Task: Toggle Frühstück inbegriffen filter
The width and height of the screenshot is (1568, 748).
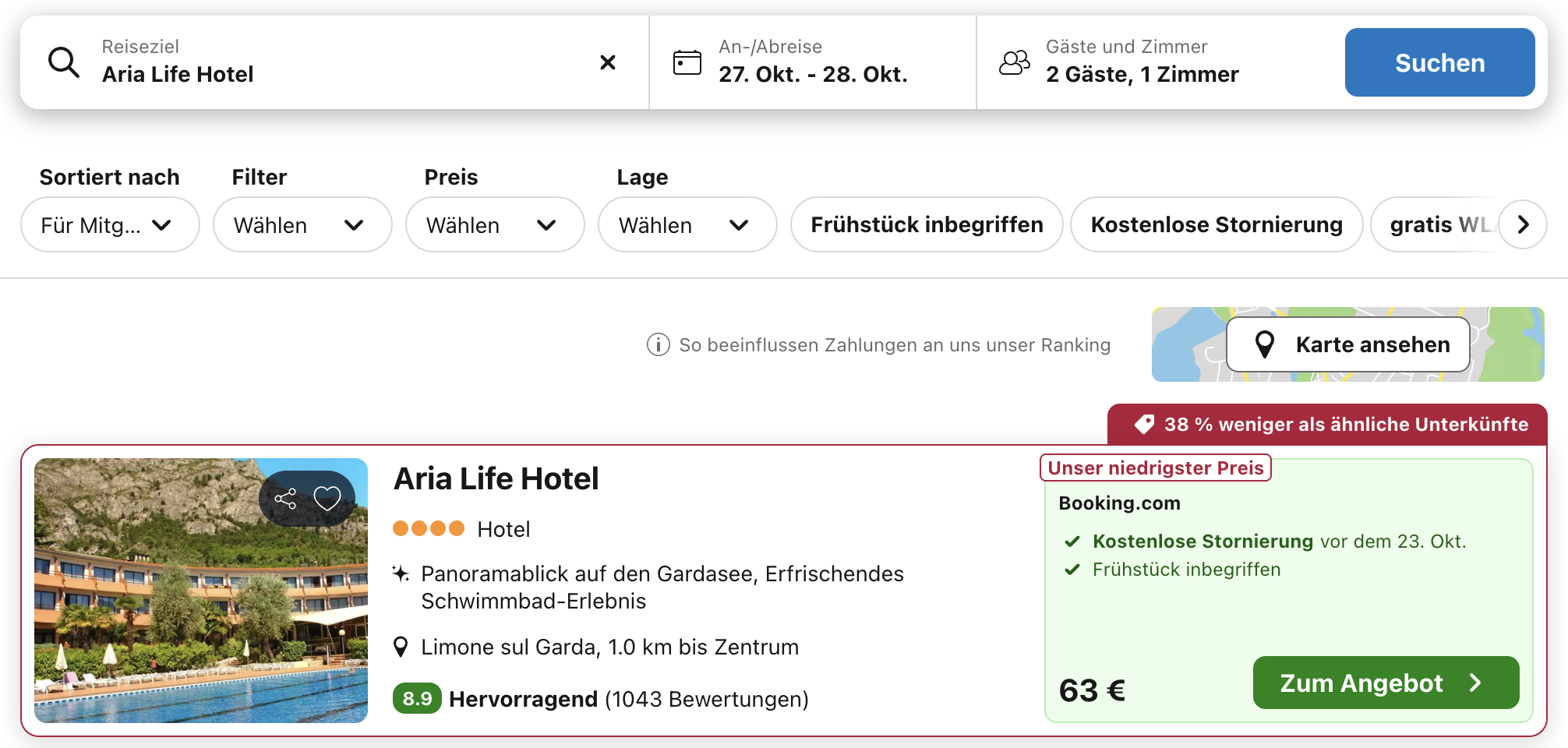Action: click(926, 225)
